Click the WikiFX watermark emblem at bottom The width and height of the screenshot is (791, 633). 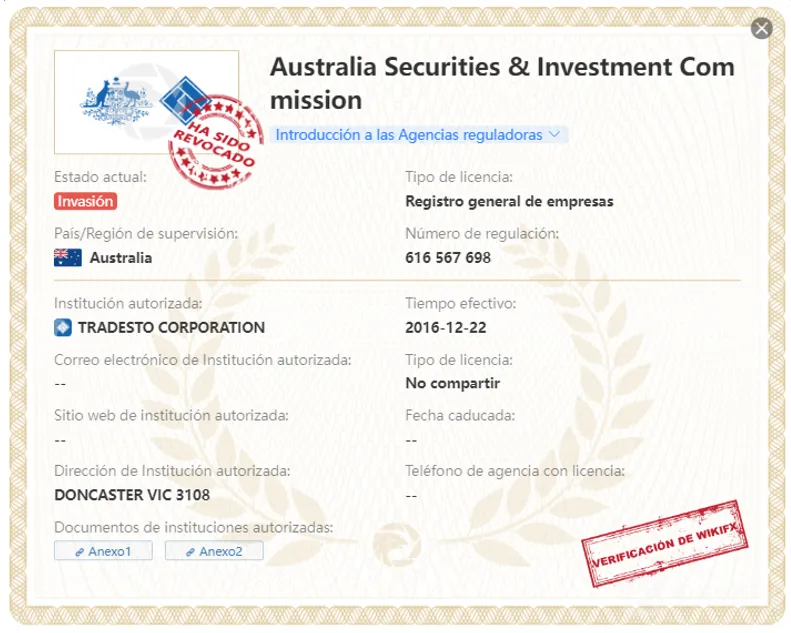[x=397, y=545]
